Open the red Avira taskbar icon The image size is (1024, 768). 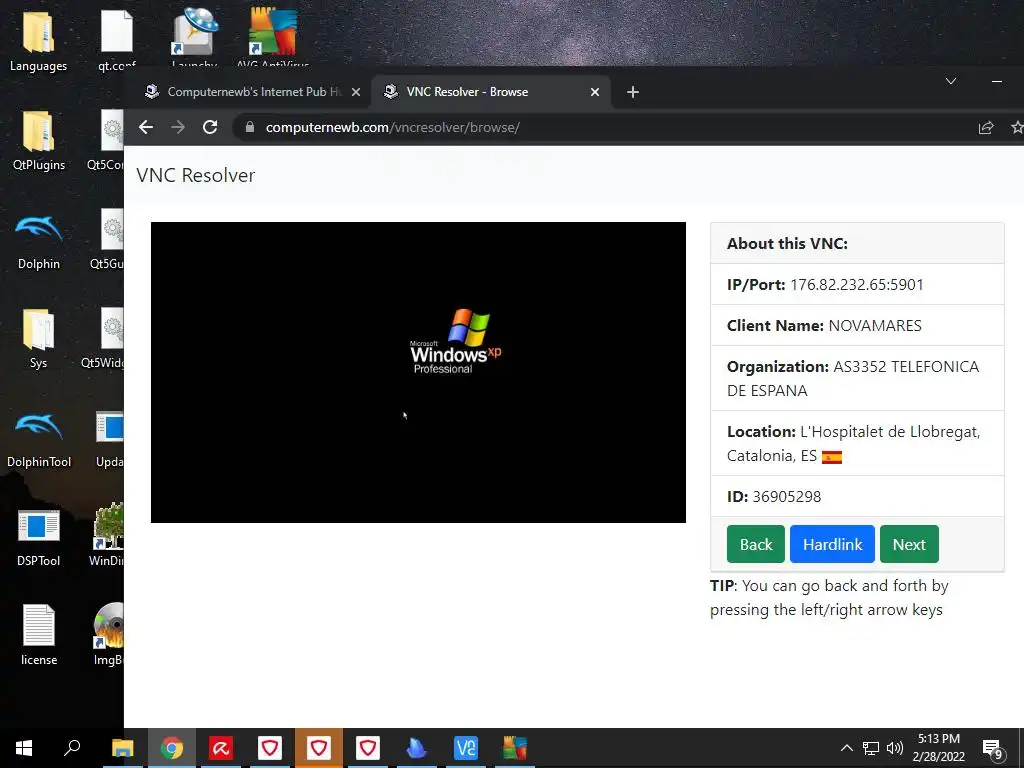pyautogui.click(x=221, y=748)
